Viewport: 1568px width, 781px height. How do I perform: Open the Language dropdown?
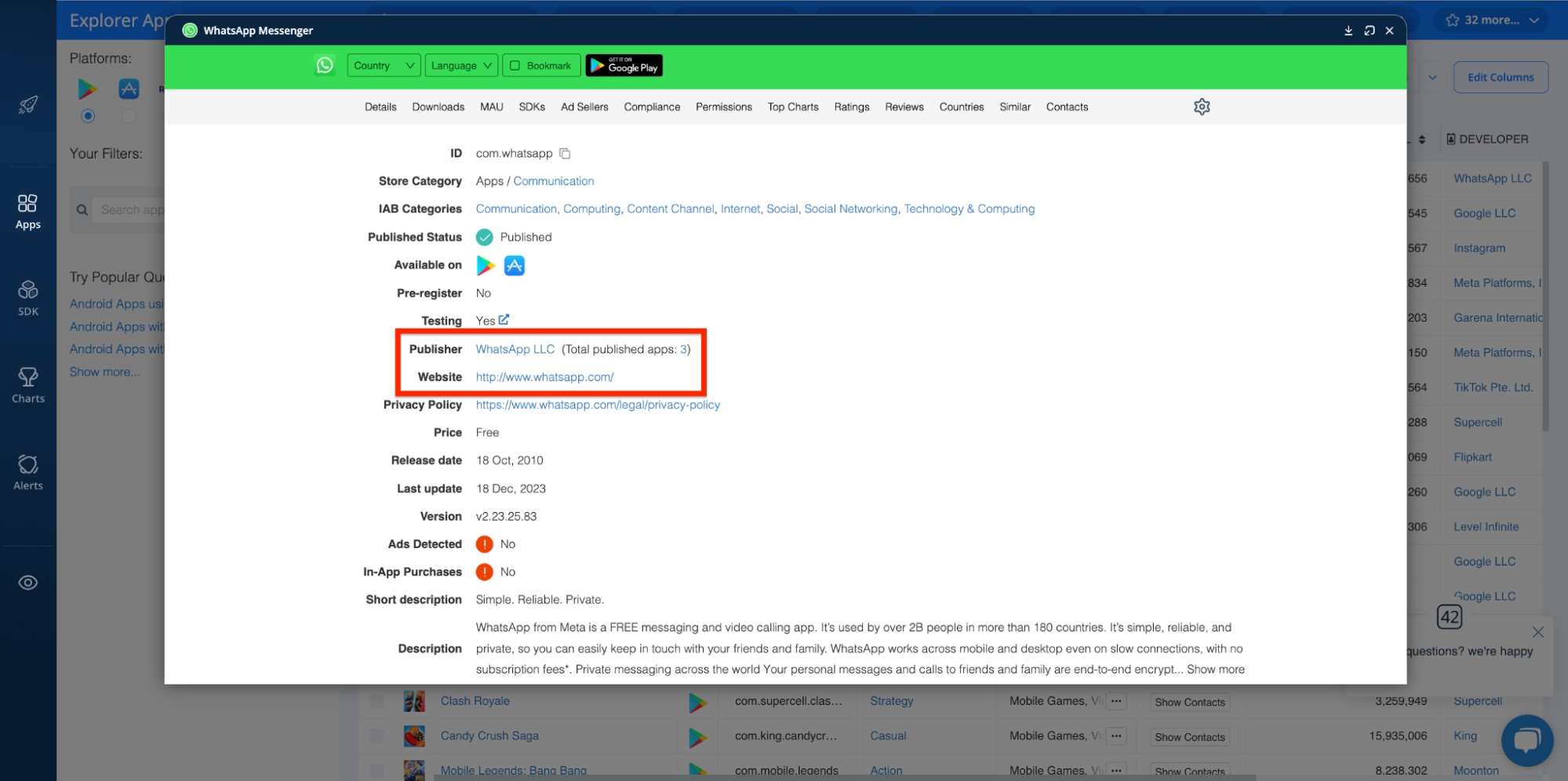click(461, 65)
